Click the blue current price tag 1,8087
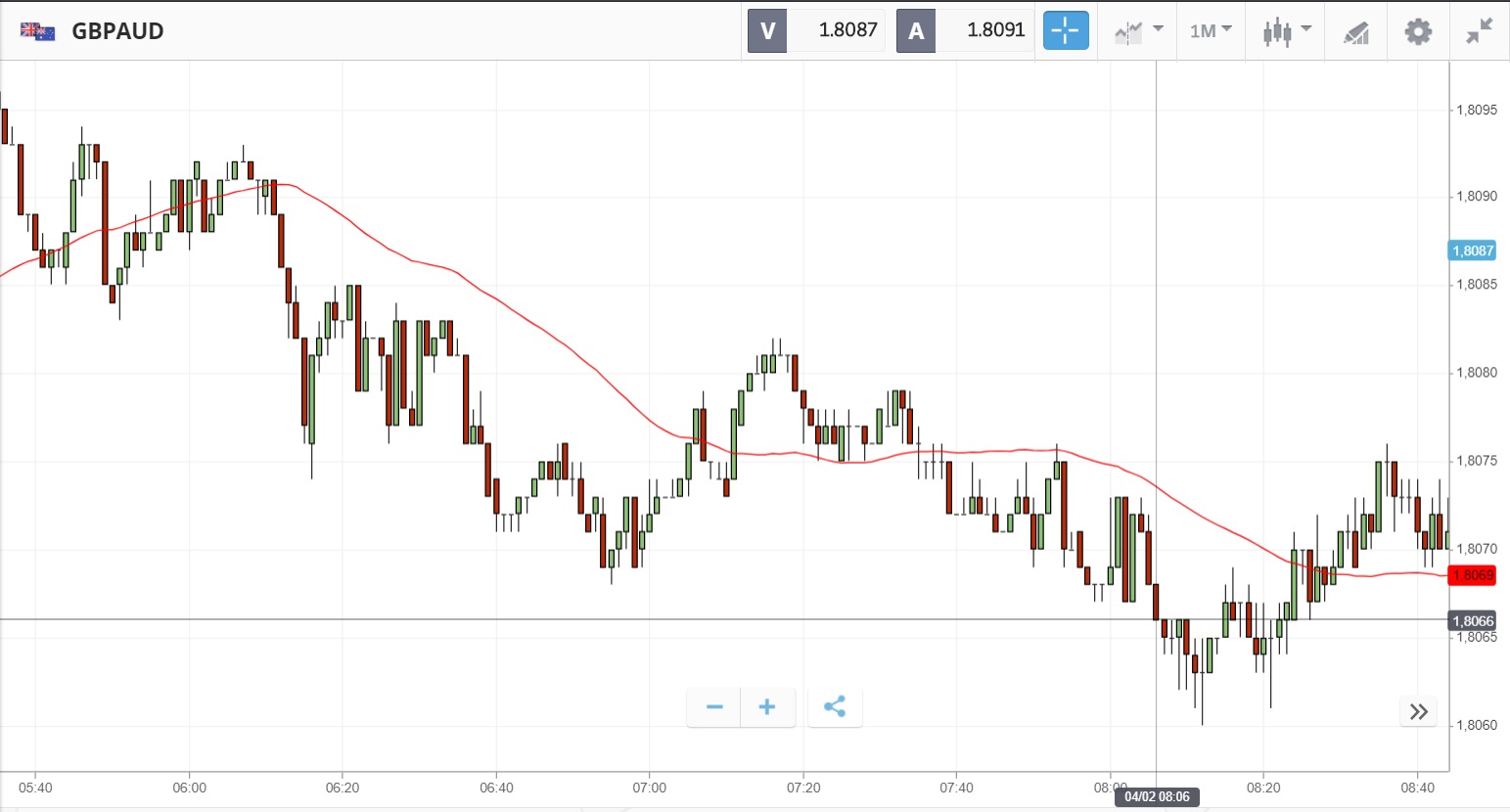 pos(1472,250)
